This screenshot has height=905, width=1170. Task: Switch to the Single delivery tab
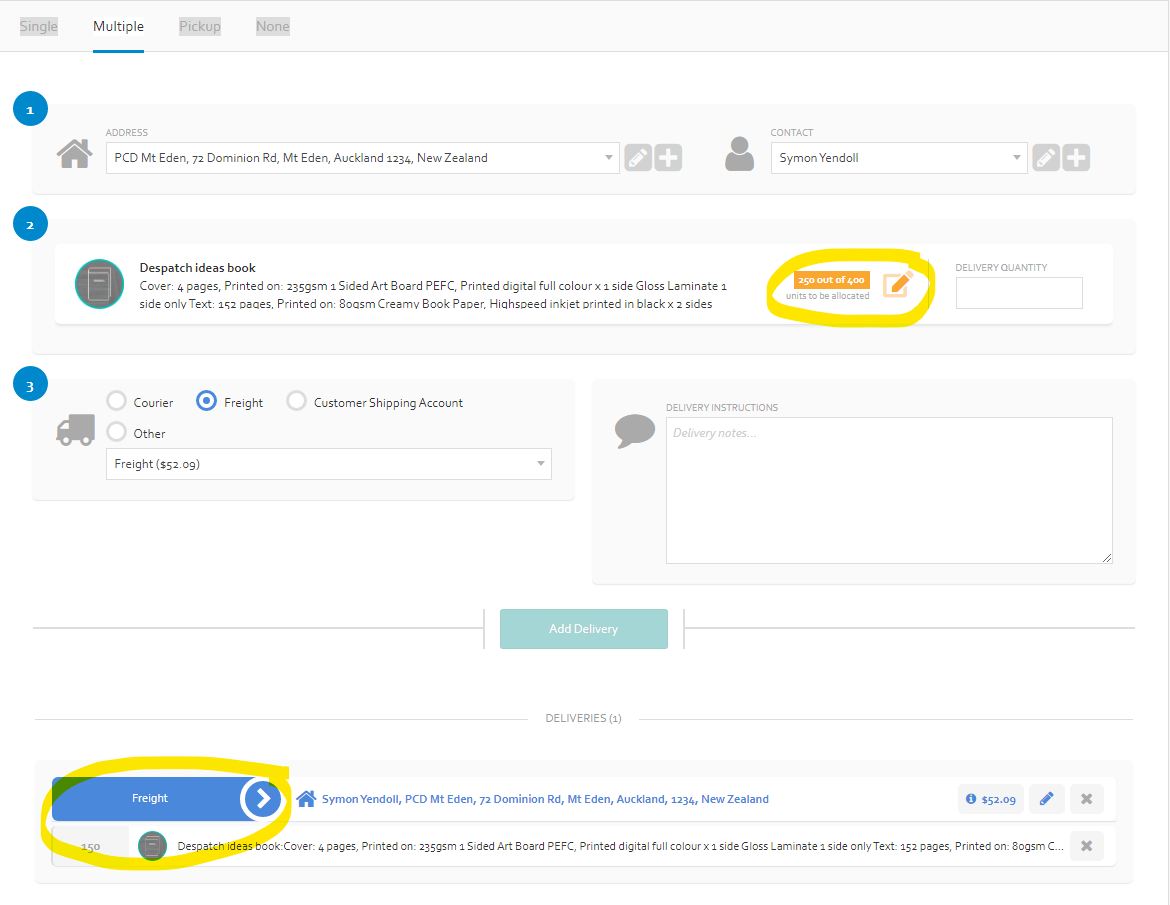[38, 26]
